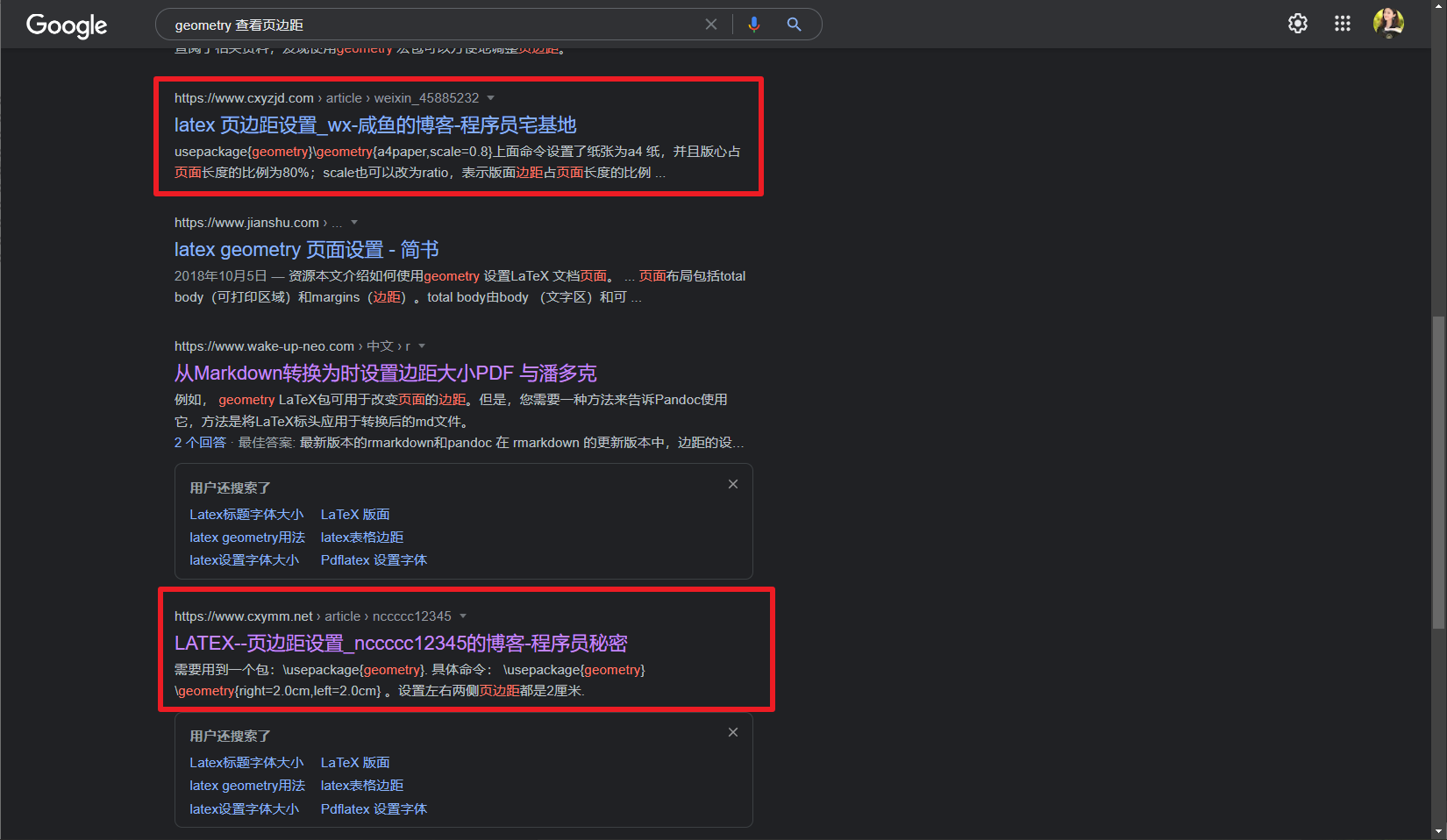Click the scrollbar down arrow

click(x=1438, y=831)
